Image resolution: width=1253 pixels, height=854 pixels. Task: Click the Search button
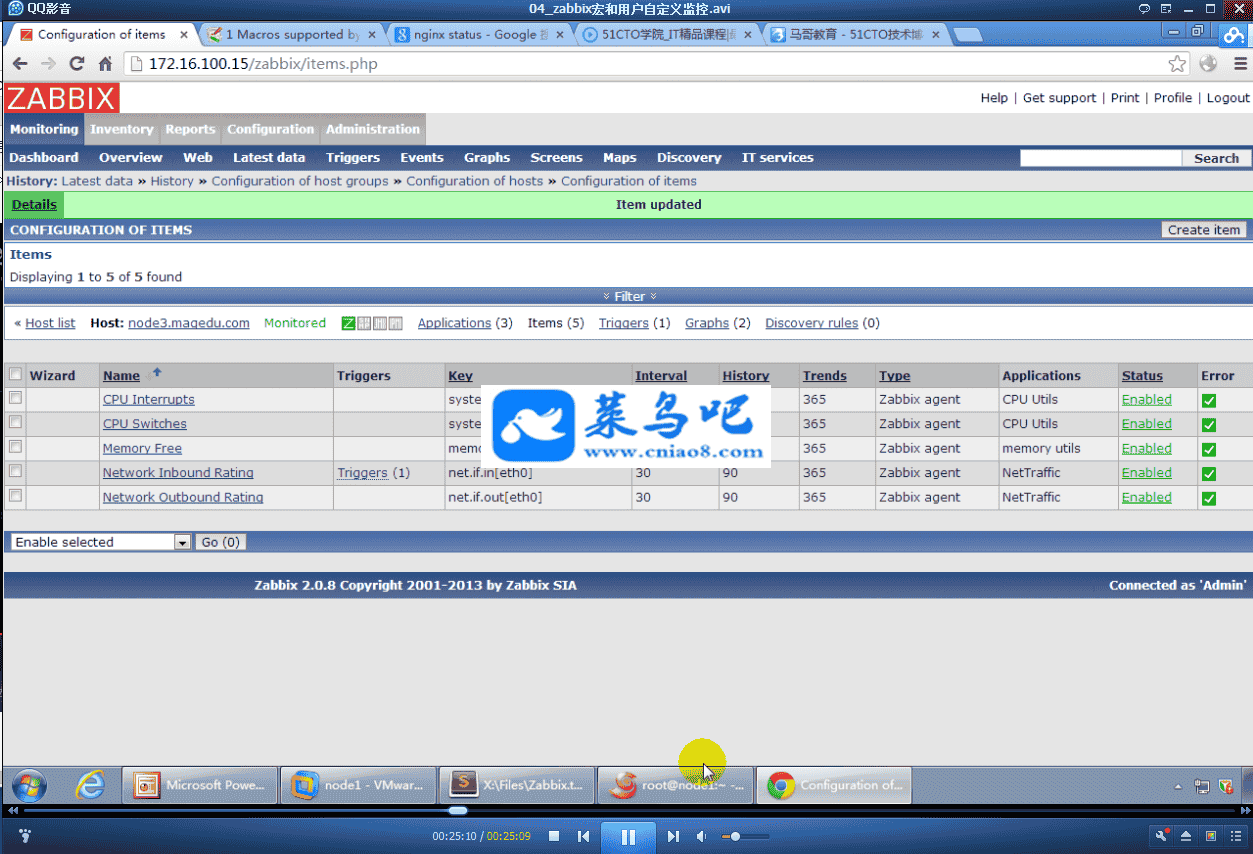coord(1216,158)
